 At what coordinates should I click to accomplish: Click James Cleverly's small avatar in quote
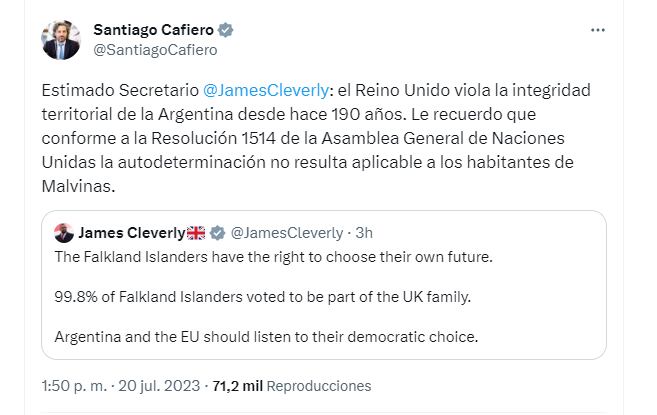(x=63, y=233)
